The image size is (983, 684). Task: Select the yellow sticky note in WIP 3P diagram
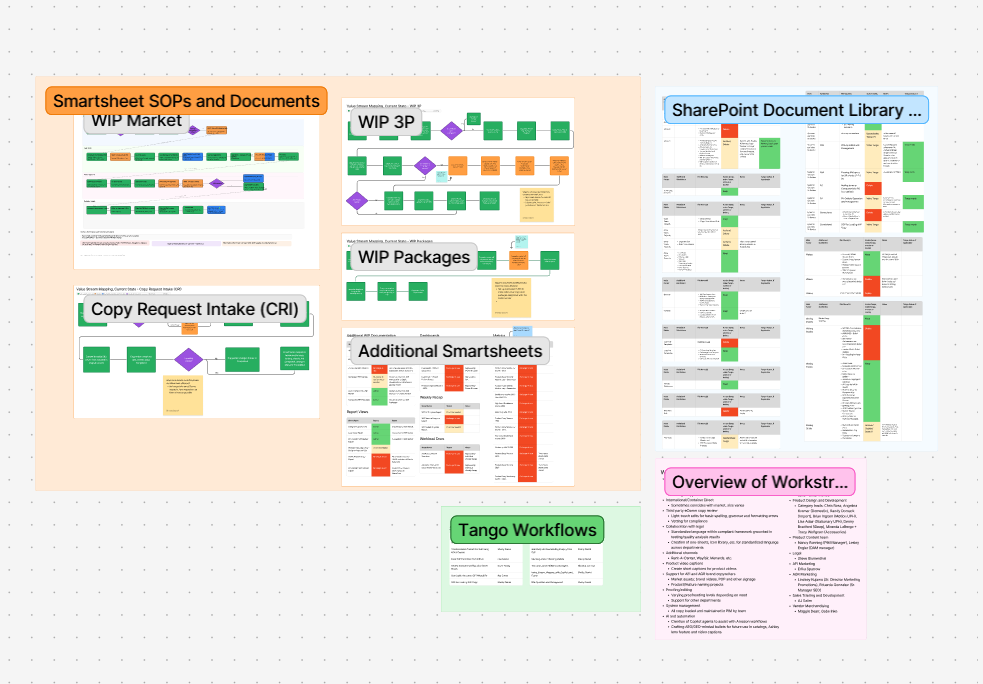pyautogui.click(x=537, y=205)
